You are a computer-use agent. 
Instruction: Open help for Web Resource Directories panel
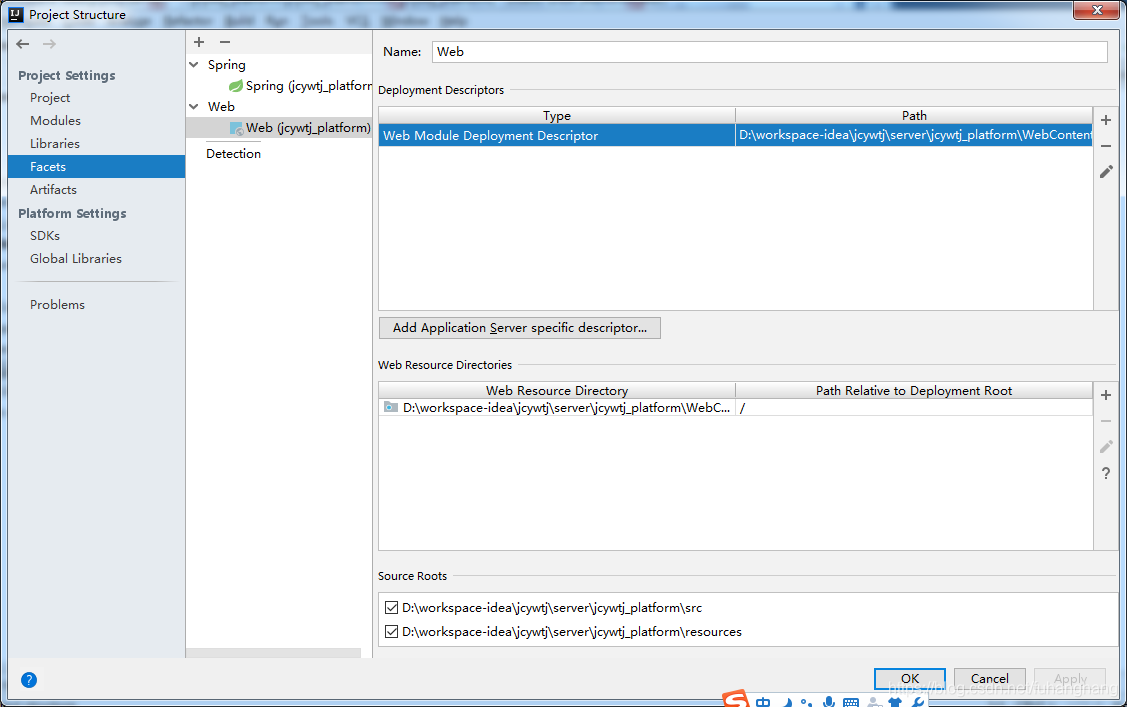(1105, 473)
